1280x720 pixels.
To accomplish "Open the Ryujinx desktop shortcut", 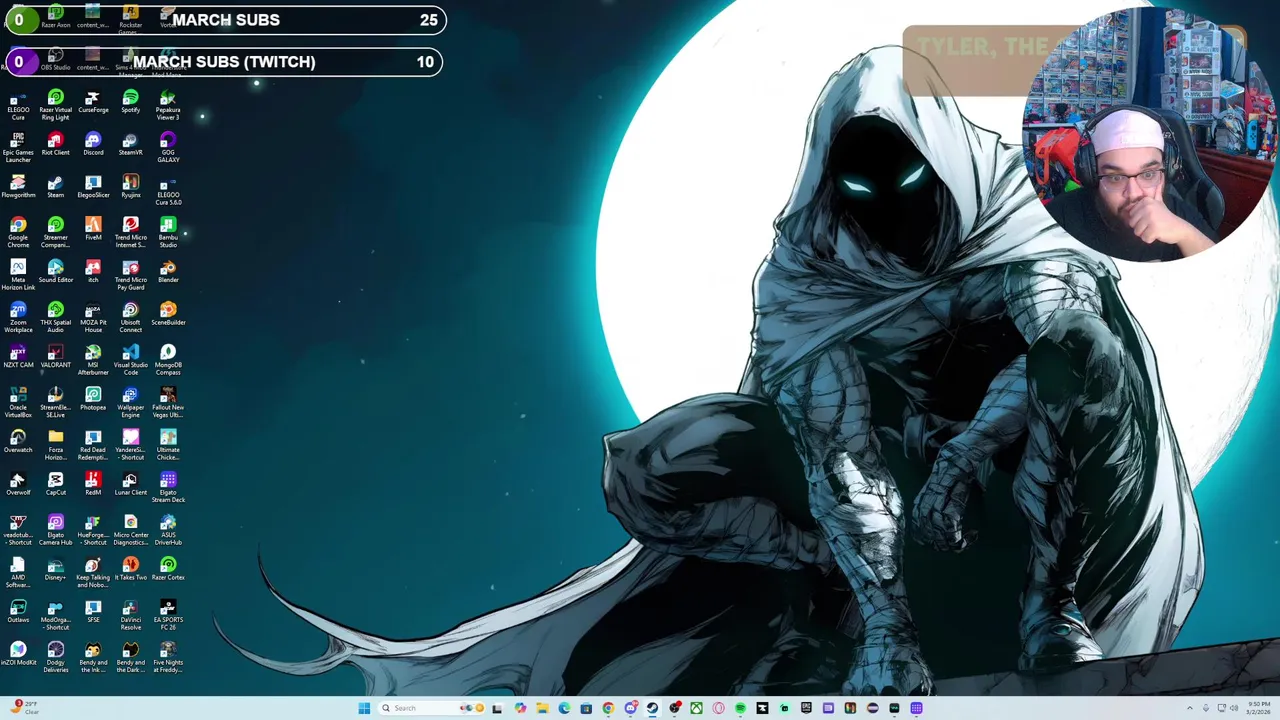I will click(130, 187).
